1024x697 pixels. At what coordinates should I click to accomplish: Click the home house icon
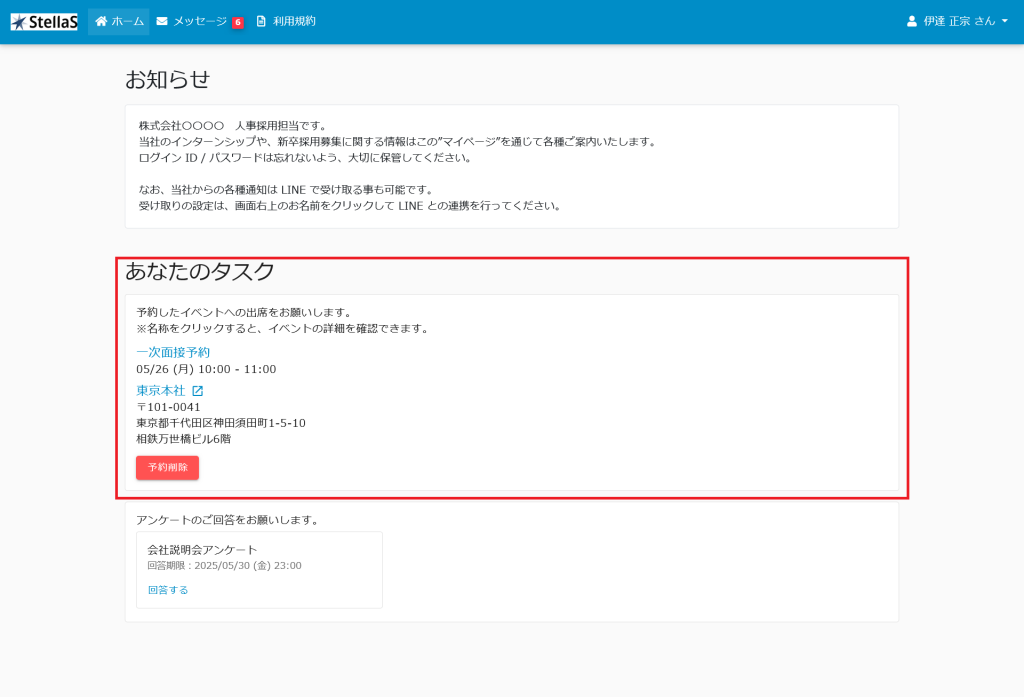(x=101, y=21)
